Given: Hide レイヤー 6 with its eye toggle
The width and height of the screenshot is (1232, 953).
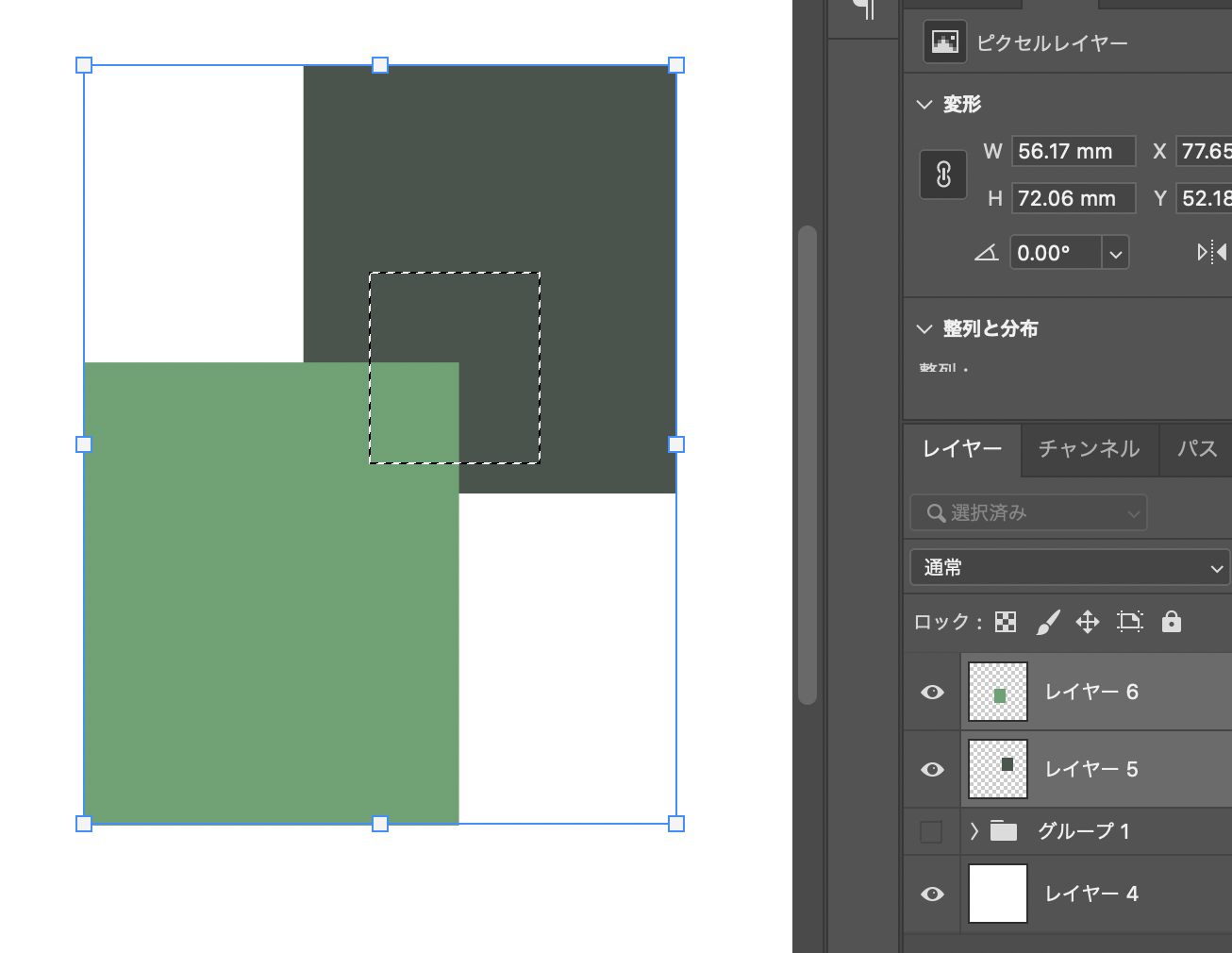Looking at the screenshot, I should (x=932, y=692).
